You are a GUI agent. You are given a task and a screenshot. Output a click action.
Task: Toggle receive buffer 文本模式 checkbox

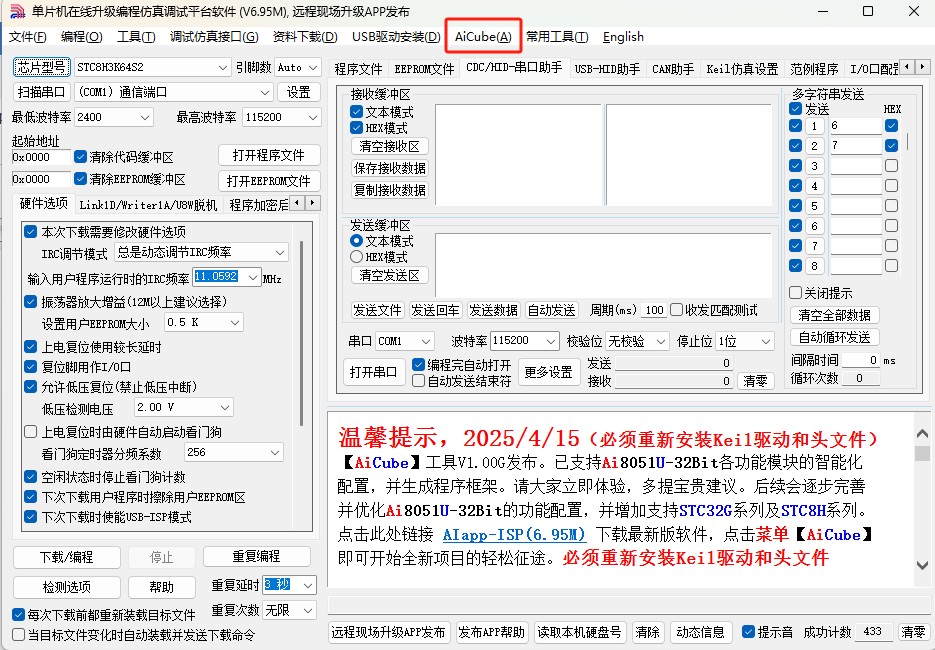point(357,112)
